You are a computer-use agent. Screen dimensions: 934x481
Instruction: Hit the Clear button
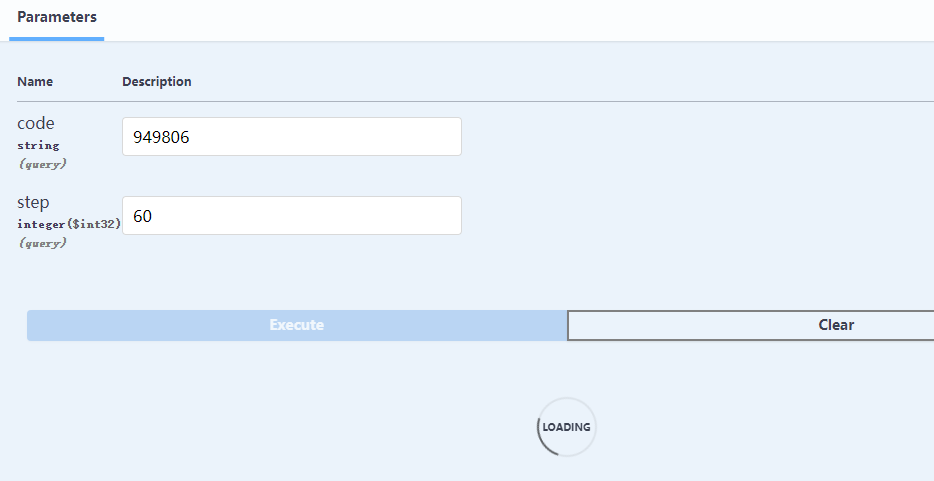pos(835,325)
